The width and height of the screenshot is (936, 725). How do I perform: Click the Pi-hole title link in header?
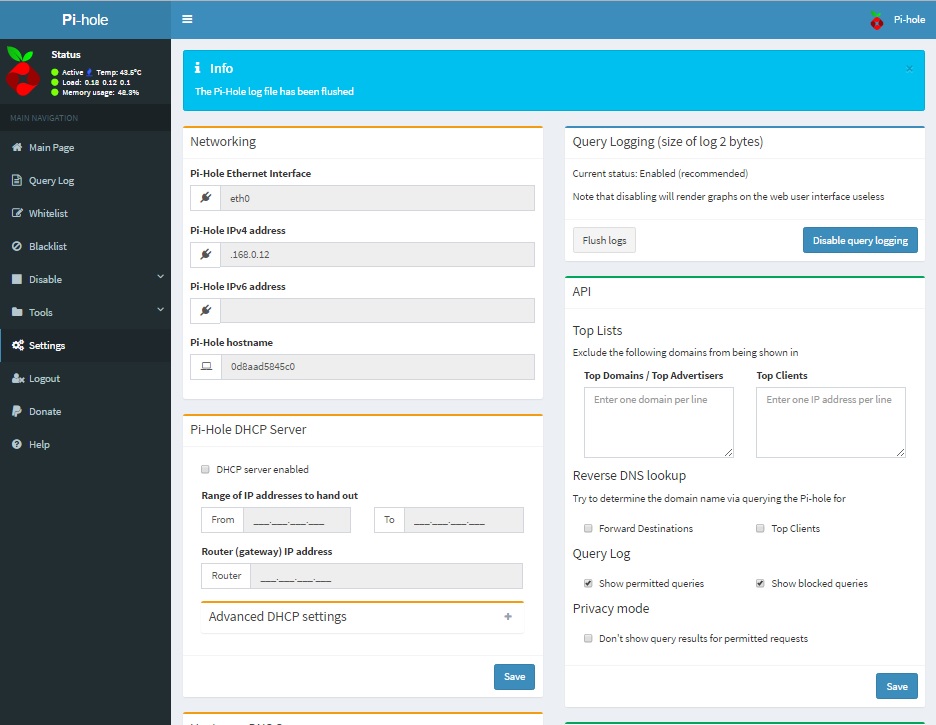[x=85, y=20]
